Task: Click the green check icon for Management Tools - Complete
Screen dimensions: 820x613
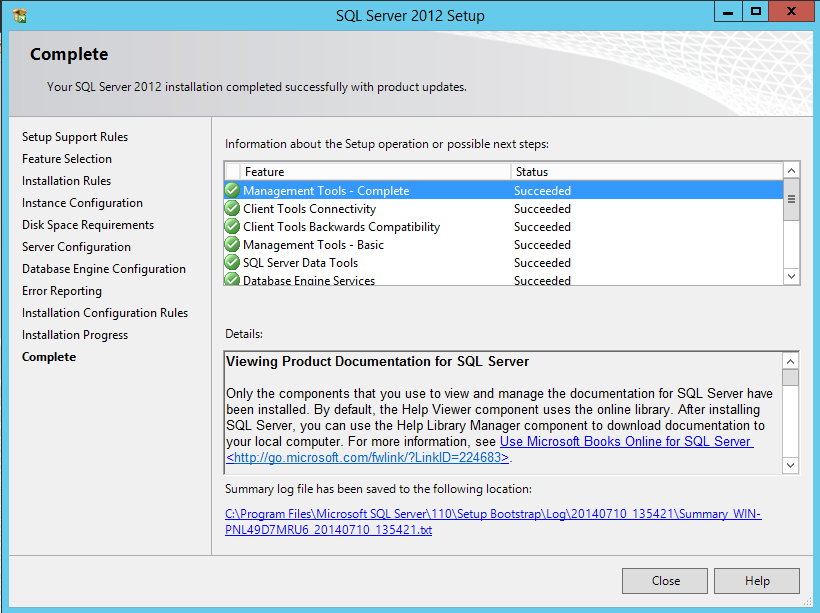Action: pyautogui.click(x=232, y=190)
